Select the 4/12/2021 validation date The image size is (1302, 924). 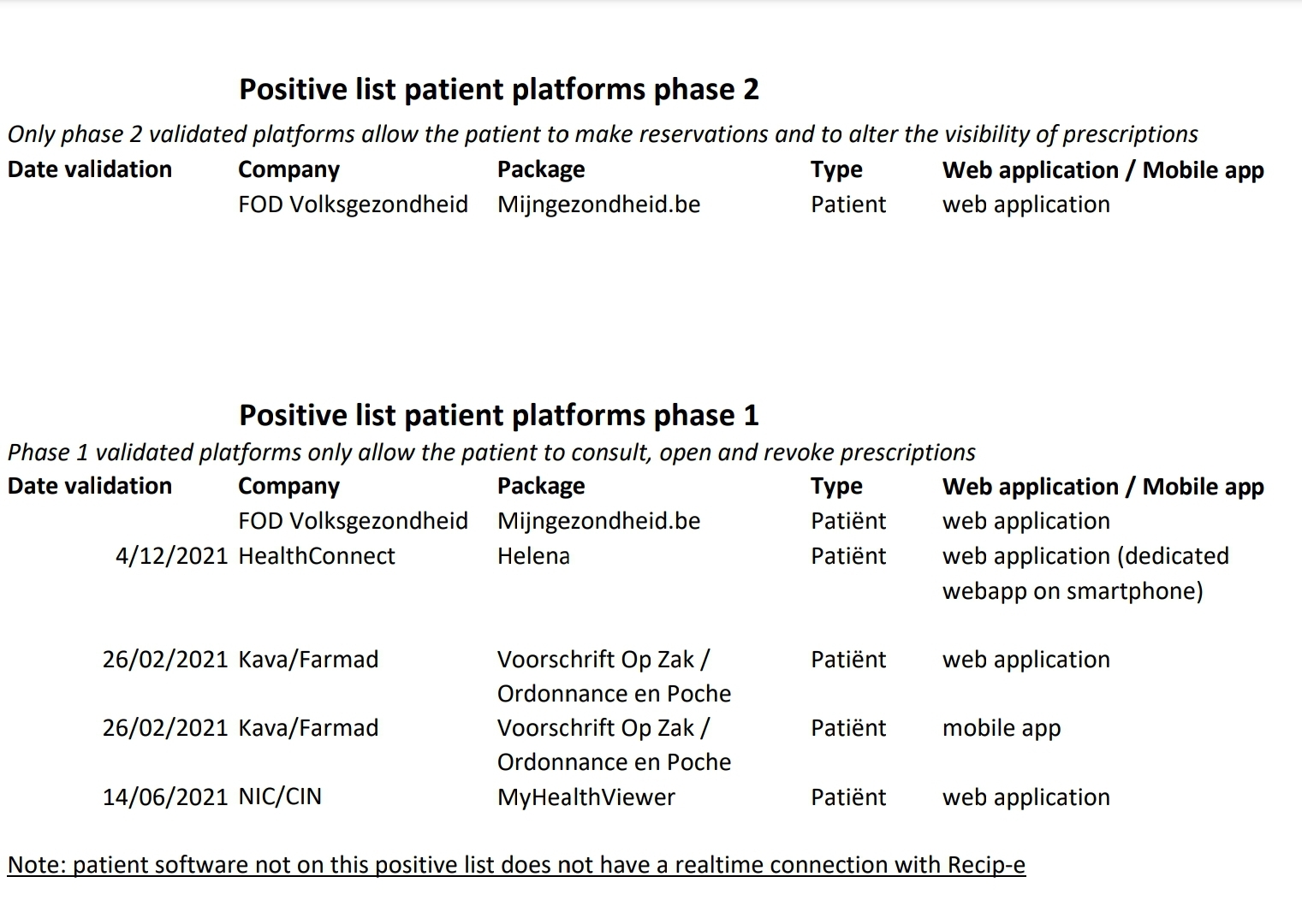(171, 556)
